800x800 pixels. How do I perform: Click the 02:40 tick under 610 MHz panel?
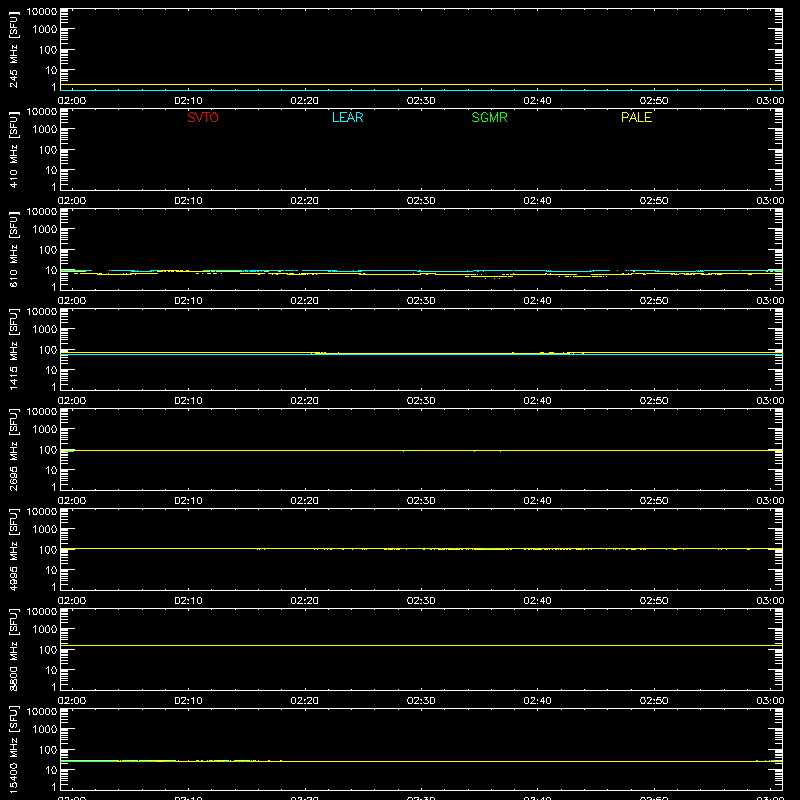click(537, 301)
